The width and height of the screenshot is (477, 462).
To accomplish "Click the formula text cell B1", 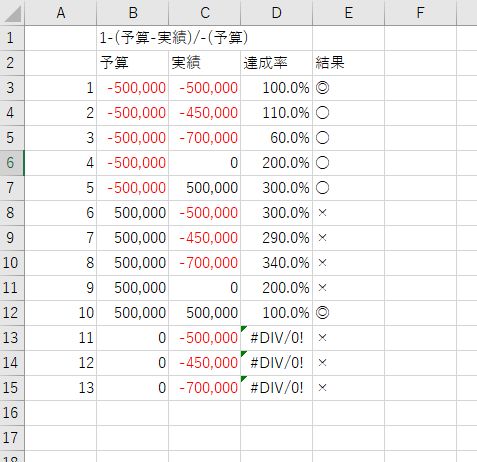I will pyautogui.click(x=133, y=38).
